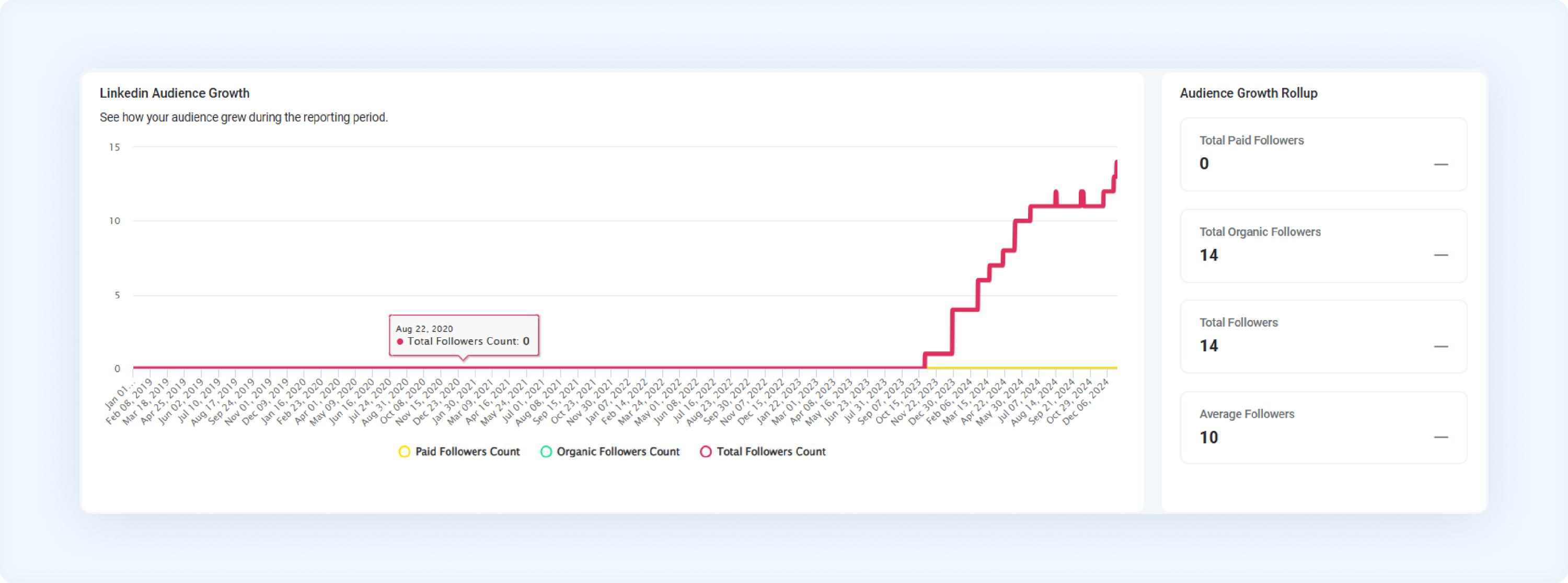Click the 'Total Followers Count: 0' tooltip text
This screenshot has width=1568, height=583.
(469, 341)
